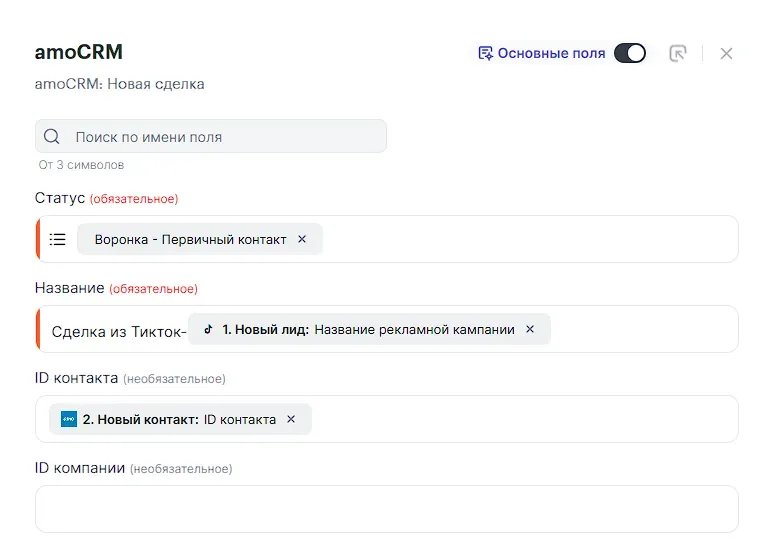Click the empty ID компании field
Screen dimensions: 773x551
(386, 509)
